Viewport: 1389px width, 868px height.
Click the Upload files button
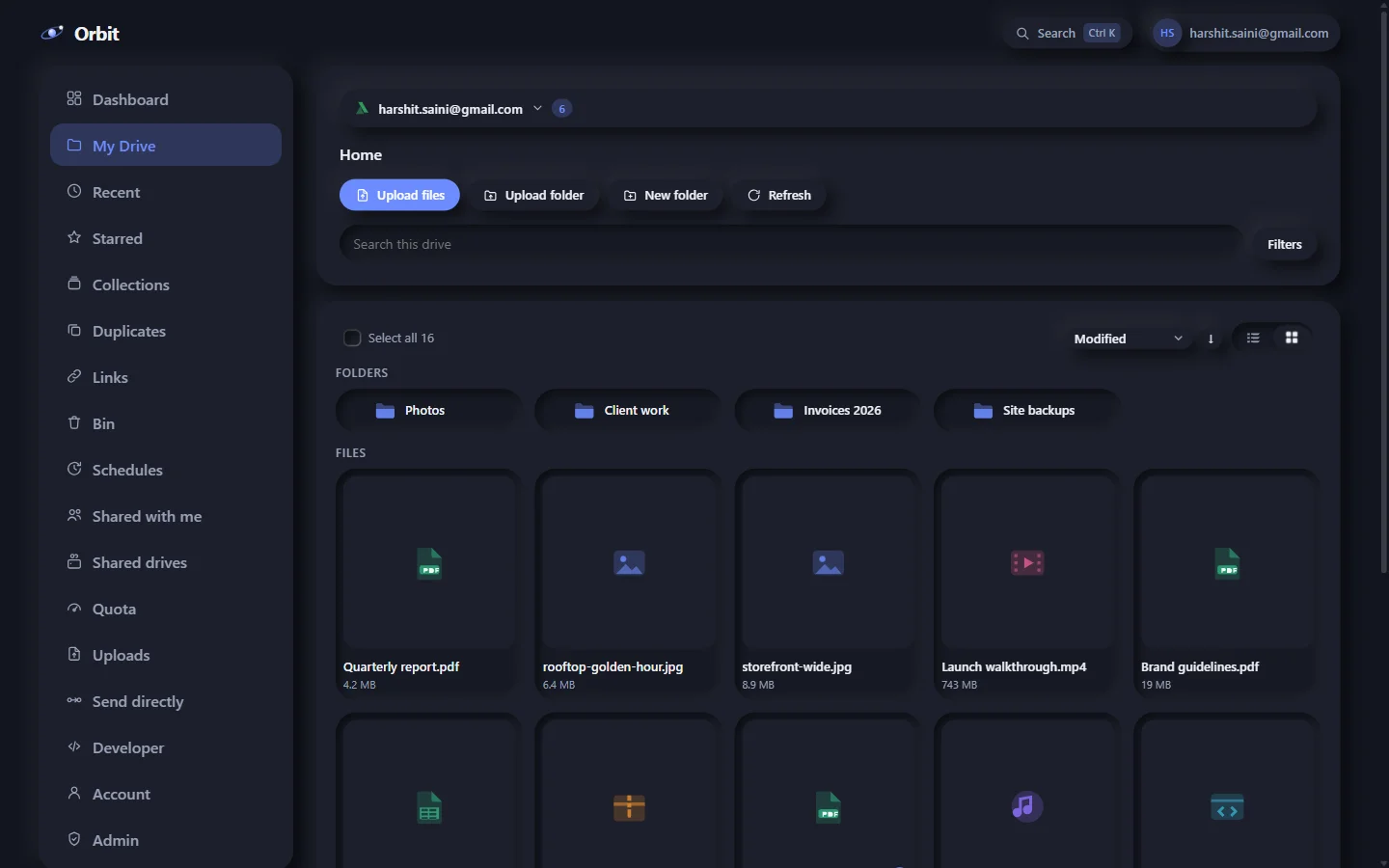[399, 195]
